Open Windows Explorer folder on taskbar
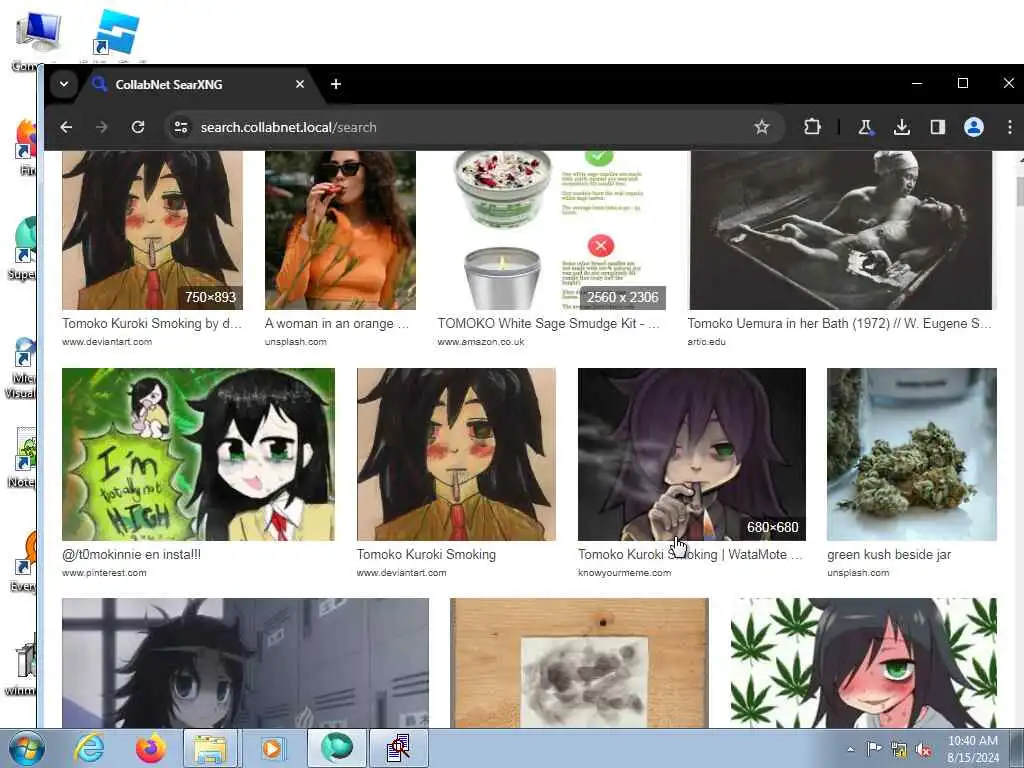Screen dimensions: 1024x768 tap(210, 748)
